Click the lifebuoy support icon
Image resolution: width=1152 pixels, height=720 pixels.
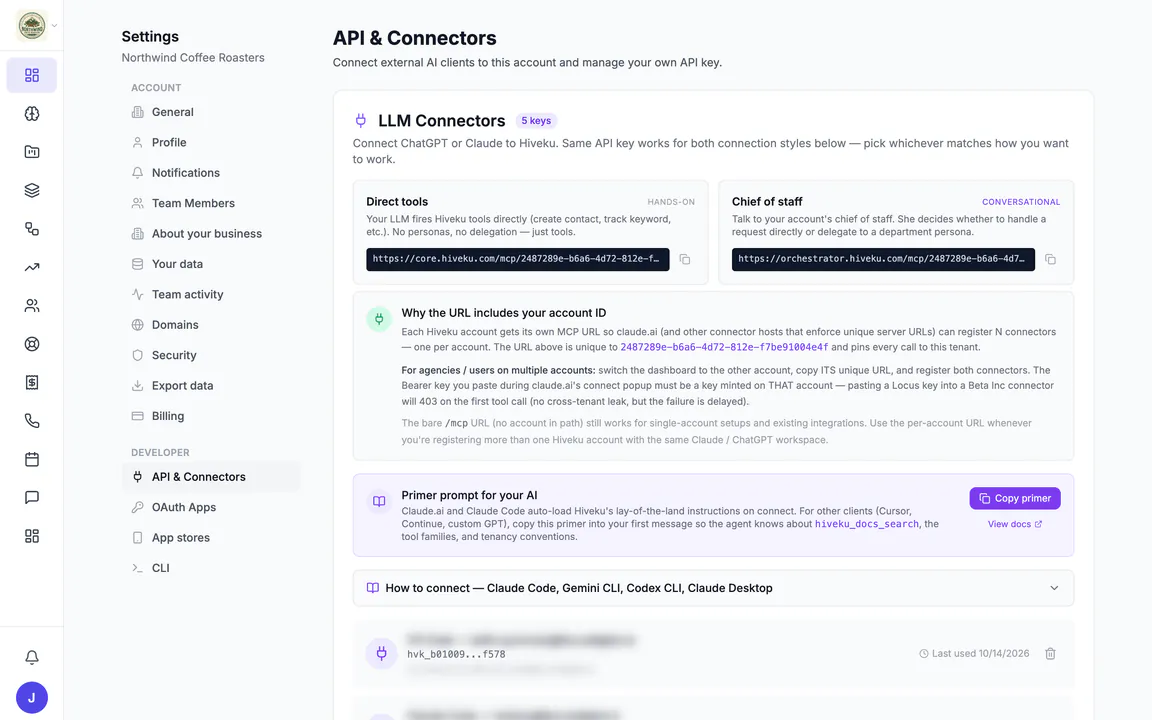click(x=32, y=344)
